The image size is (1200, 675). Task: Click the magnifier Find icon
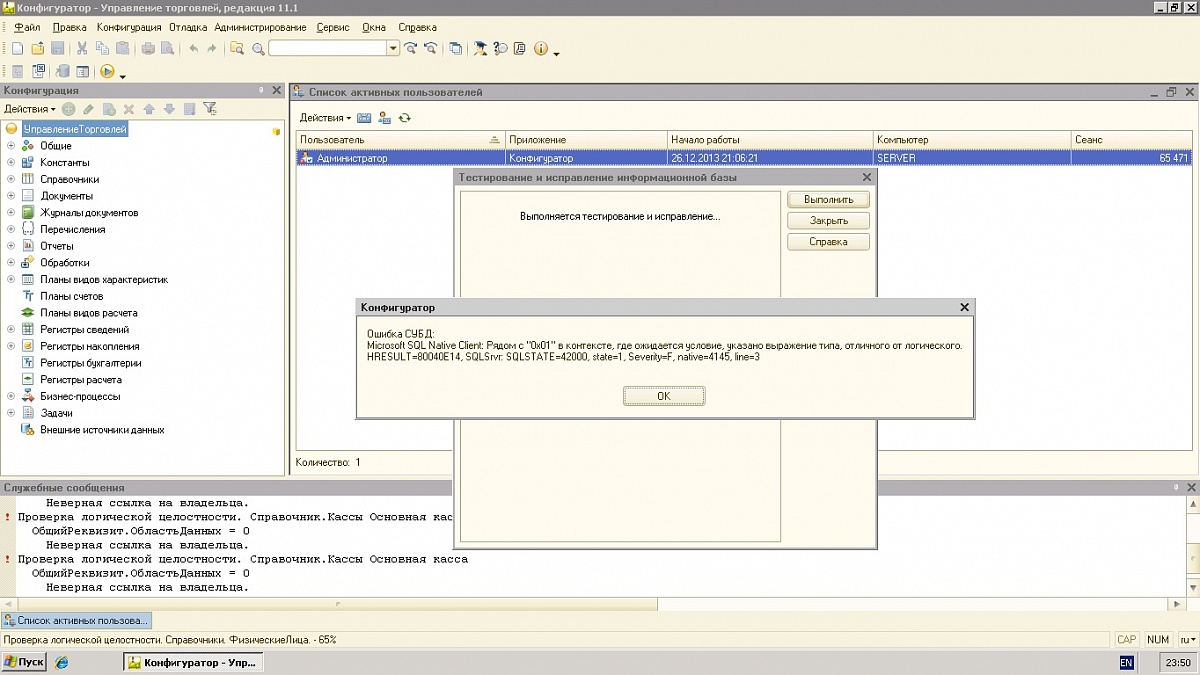click(258, 48)
